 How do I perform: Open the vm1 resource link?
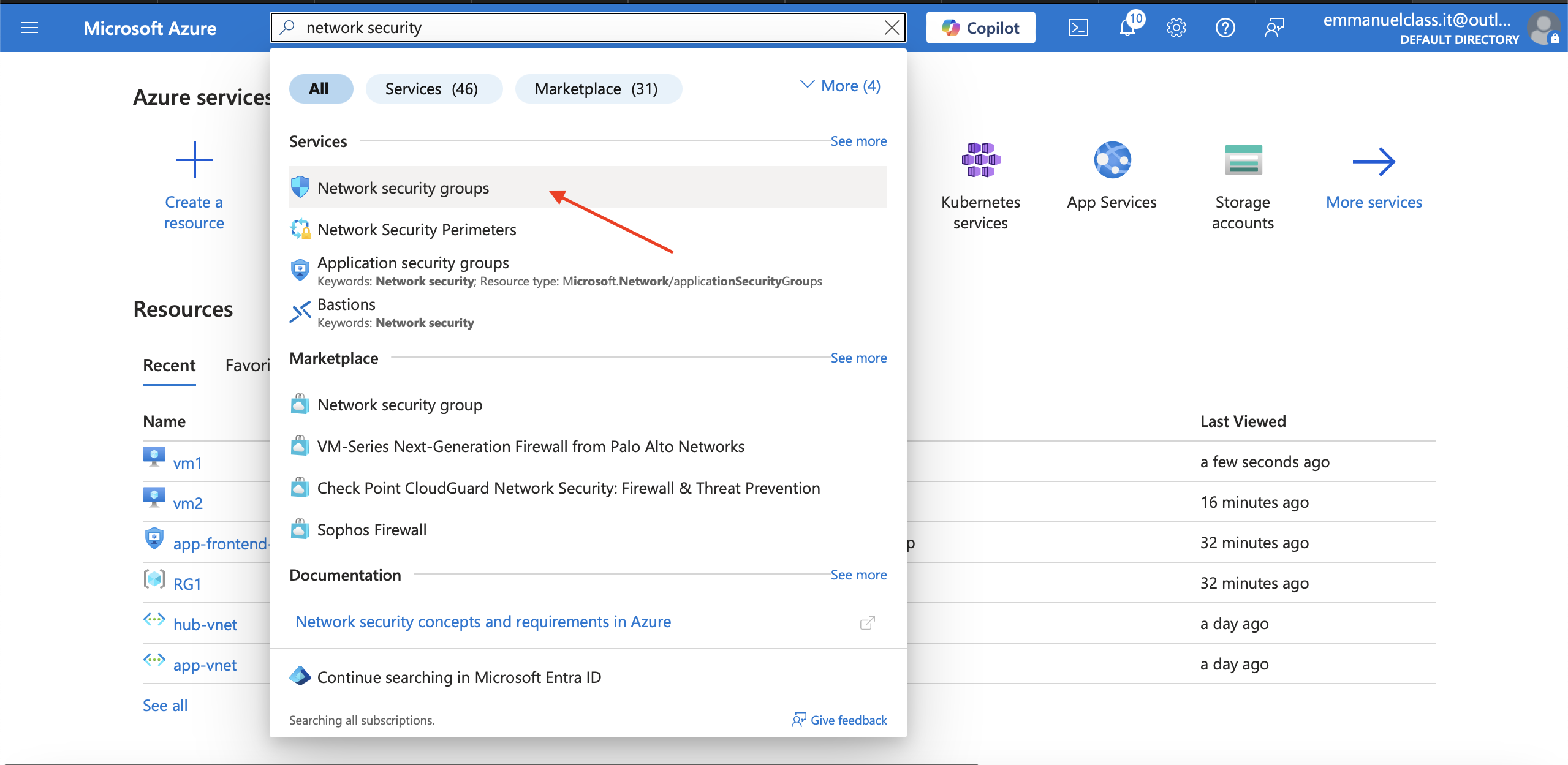[x=187, y=463]
